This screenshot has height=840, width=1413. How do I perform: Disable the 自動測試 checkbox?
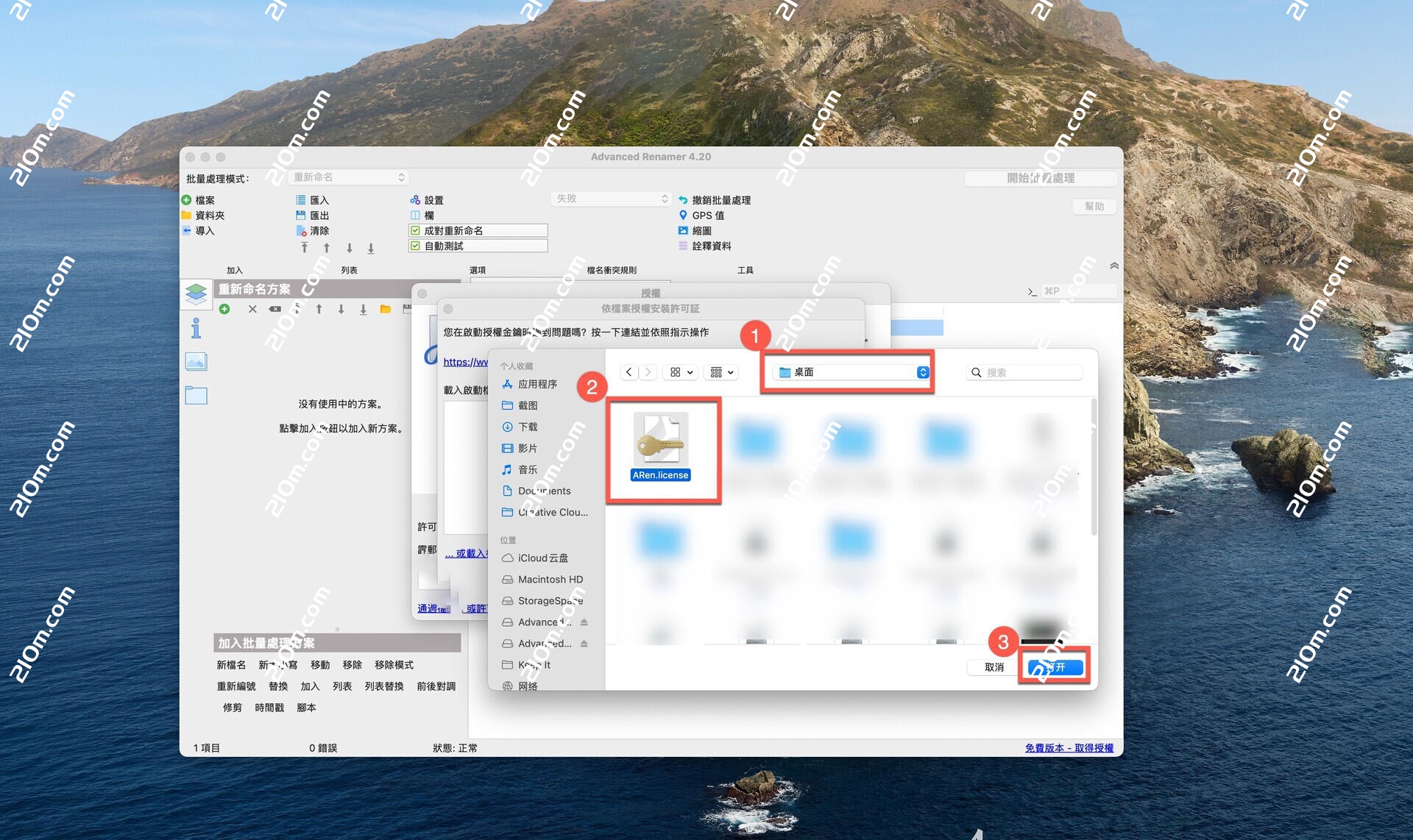pyautogui.click(x=415, y=246)
